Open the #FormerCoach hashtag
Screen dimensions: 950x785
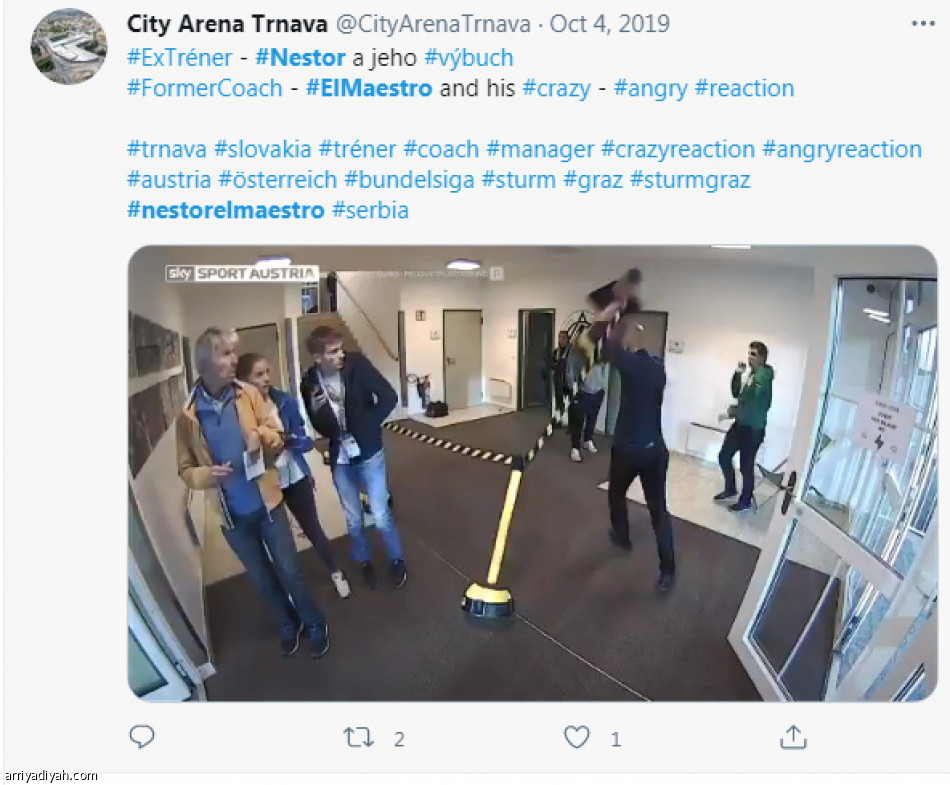tap(205, 88)
